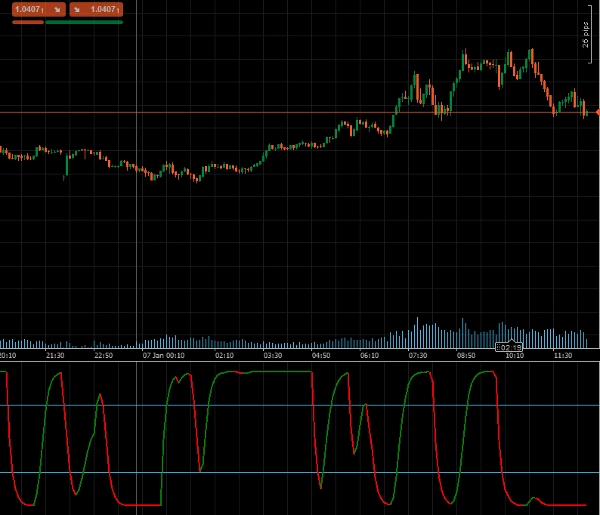Viewport: 600px width, 515px height.
Task: Click the green sentiment bar under the price buttons
Action: pos(84,21)
